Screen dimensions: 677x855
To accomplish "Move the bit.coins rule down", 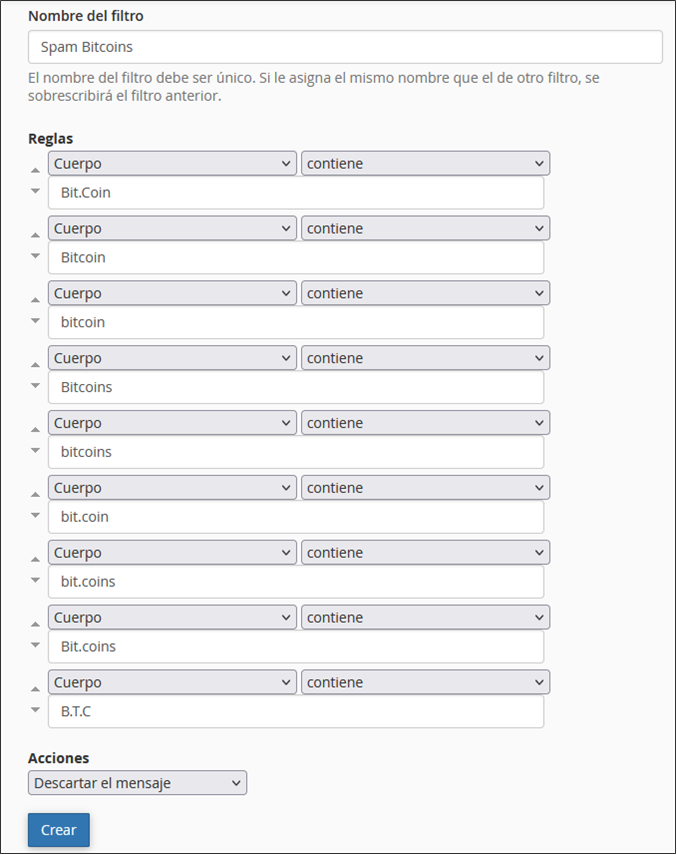I will 35,580.
